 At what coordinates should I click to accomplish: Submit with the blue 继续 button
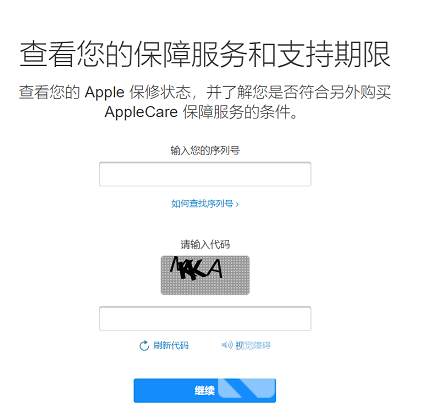[205, 390]
